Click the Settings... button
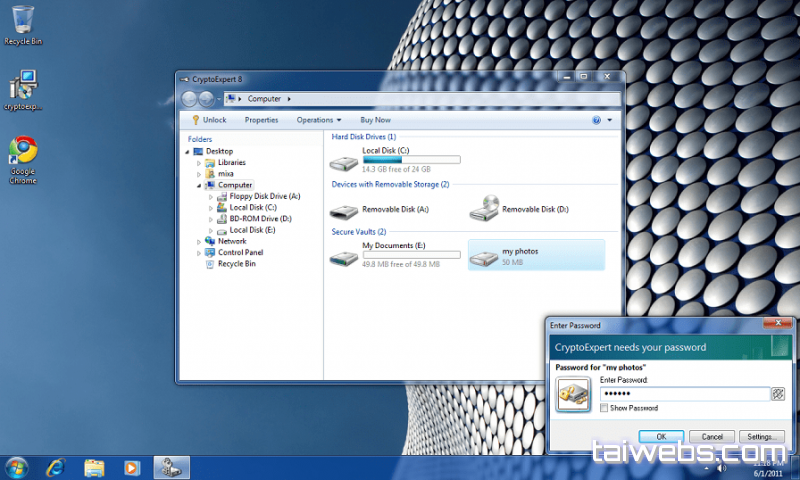Image resolution: width=800 pixels, height=480 pixels. (x=762, y=437)
